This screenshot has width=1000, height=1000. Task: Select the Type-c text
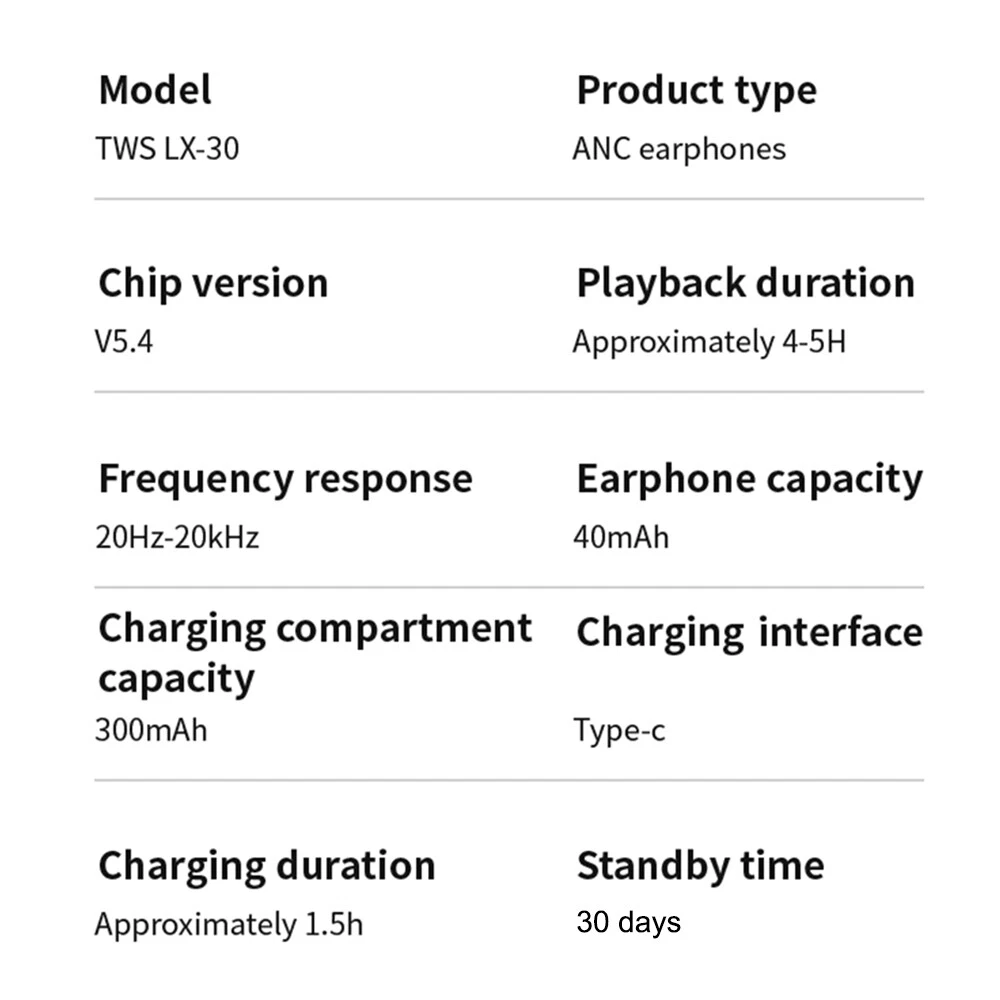(x=619, y=730)
